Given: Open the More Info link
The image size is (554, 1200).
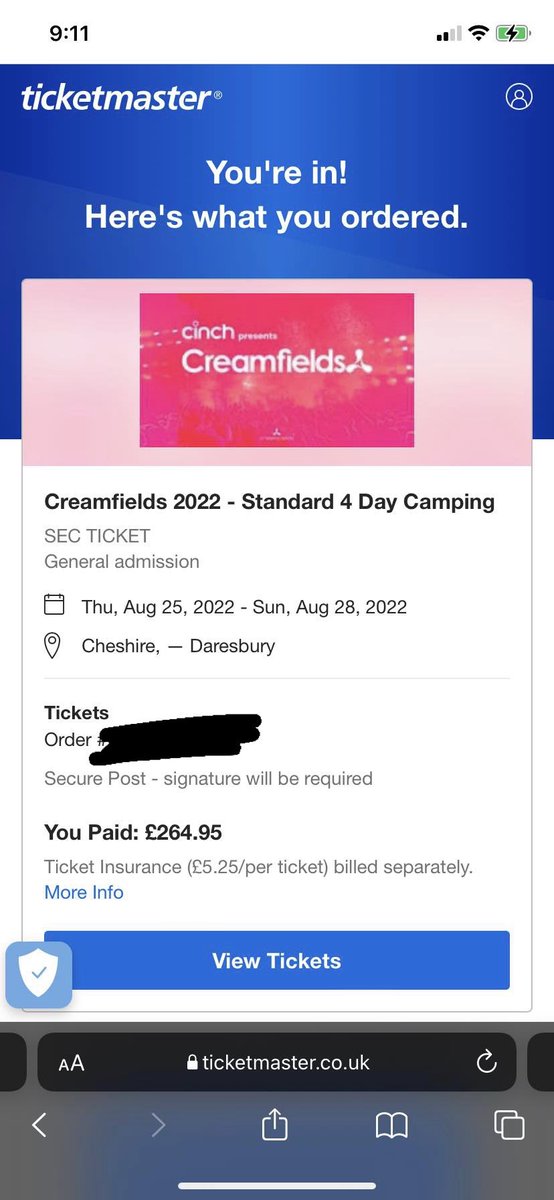Looking at the screenshot, I should tap(84, 892).
